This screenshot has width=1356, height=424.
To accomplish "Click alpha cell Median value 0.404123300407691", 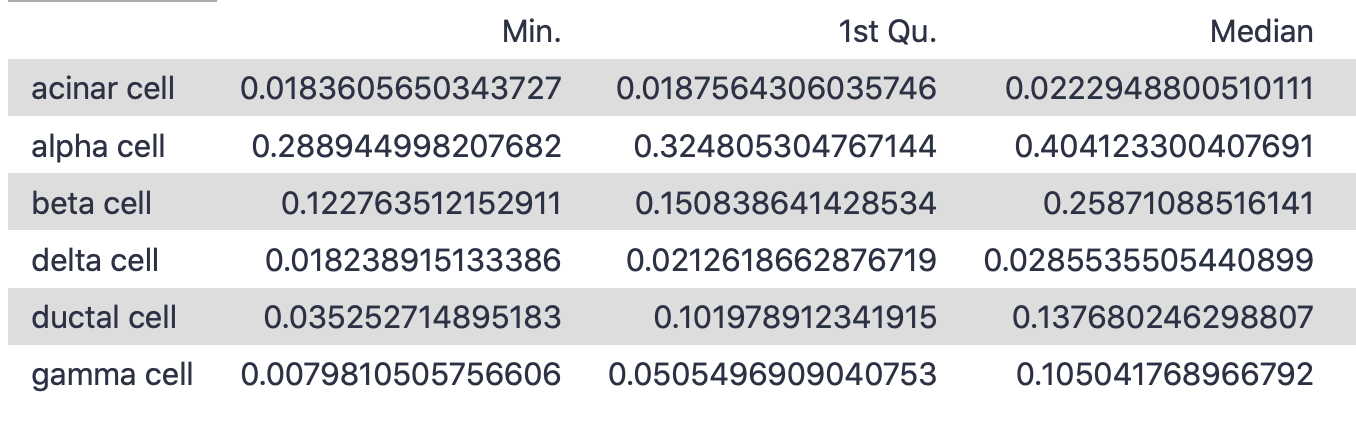I will 1163,146.
